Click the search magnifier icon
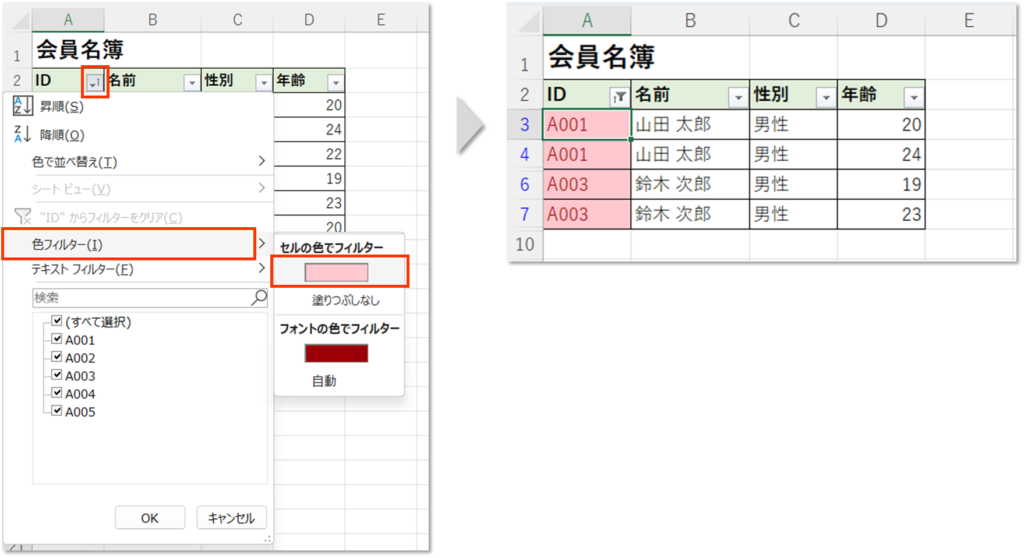The width and height of the screenshot is (1024, 558). pos(259,297)
